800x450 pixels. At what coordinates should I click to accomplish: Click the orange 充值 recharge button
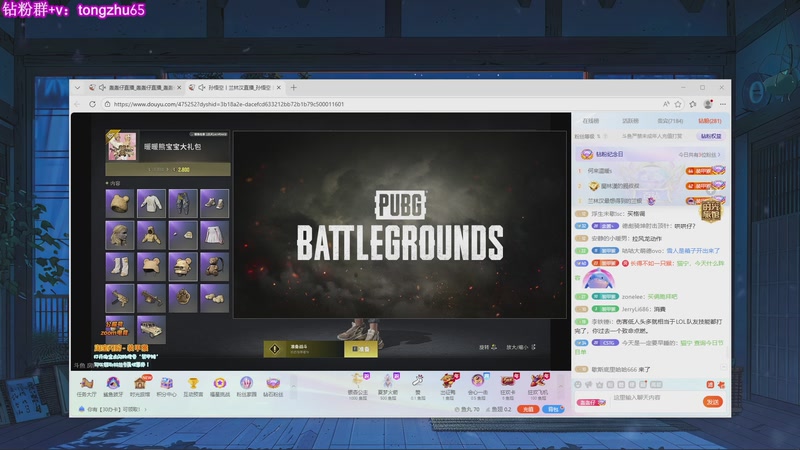pos(528,409)
